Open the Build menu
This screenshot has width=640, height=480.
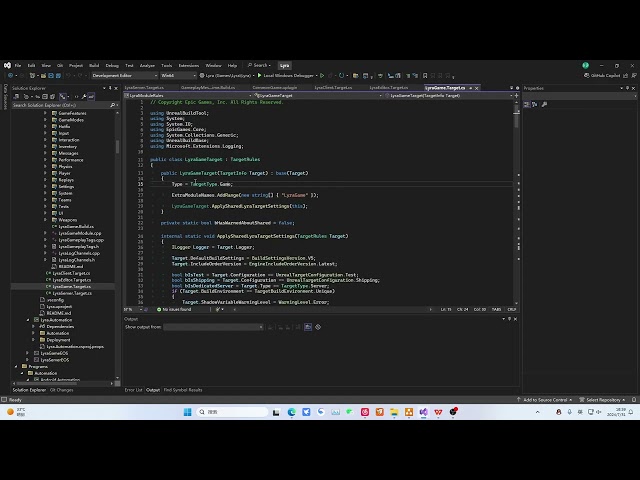point(94,65)
